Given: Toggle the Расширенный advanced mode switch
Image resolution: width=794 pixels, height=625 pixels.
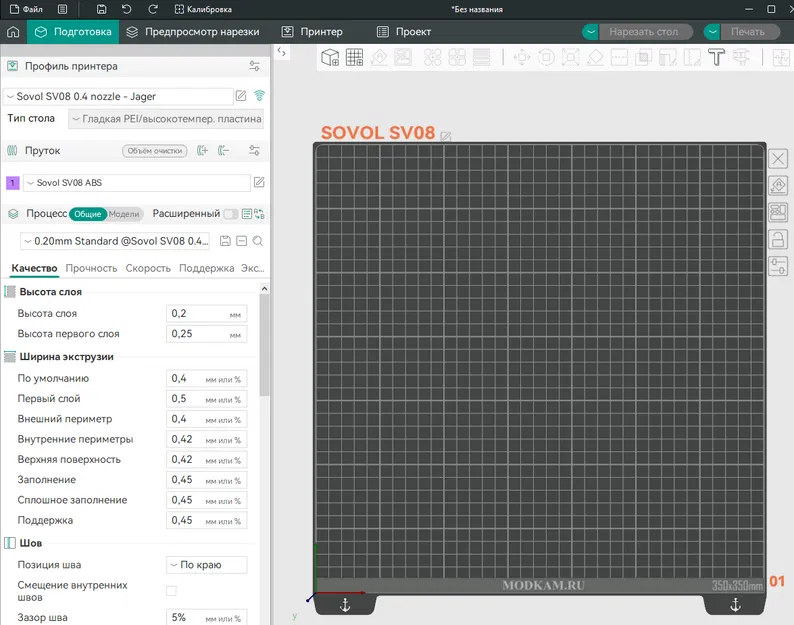Looking at the screenshot, I should click(x=231, y=214).
